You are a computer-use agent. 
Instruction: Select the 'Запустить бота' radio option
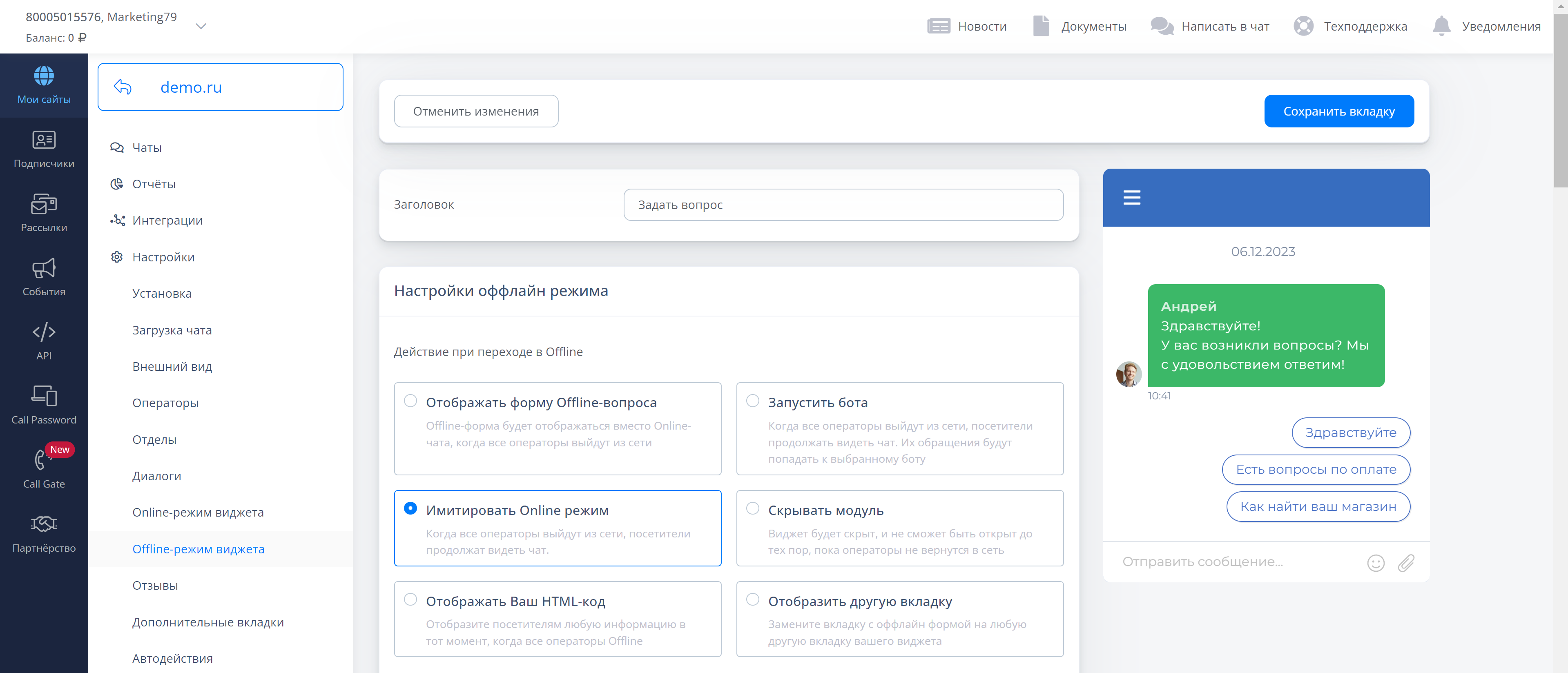click(753, 401)
